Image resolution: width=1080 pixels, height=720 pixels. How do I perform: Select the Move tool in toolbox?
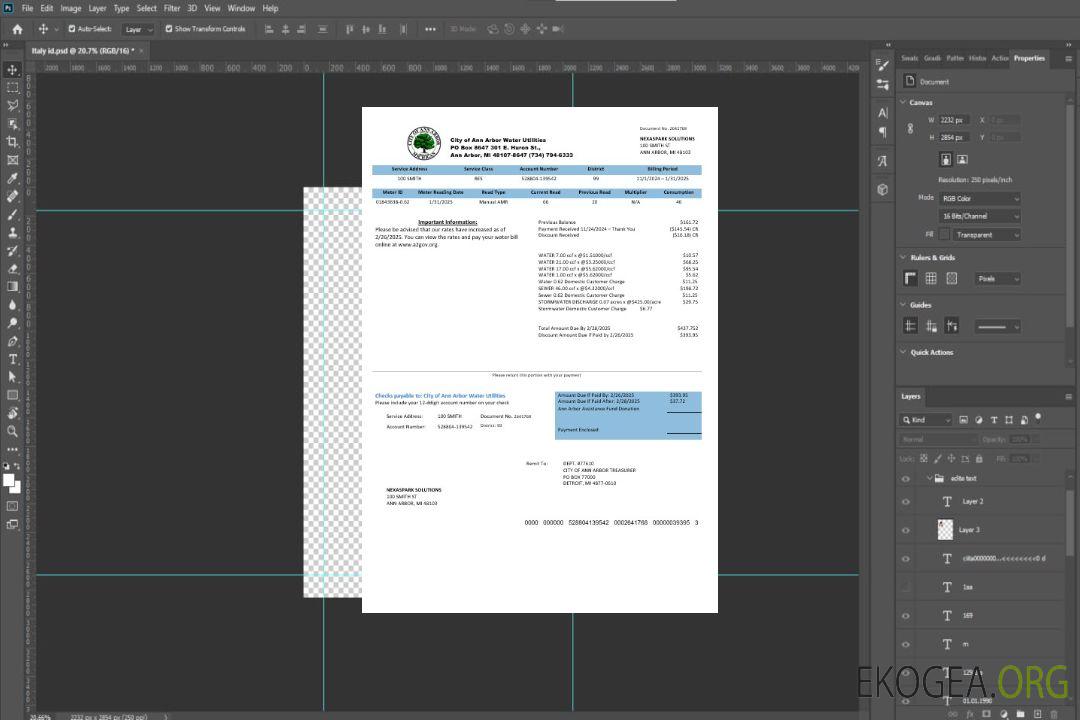12,70
